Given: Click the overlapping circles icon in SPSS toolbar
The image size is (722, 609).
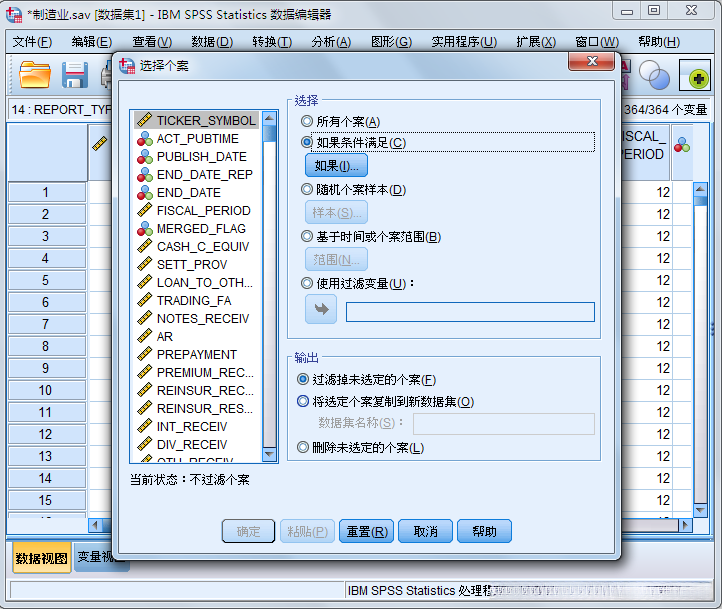Looking at the screenshot, I should coord(654,75).
